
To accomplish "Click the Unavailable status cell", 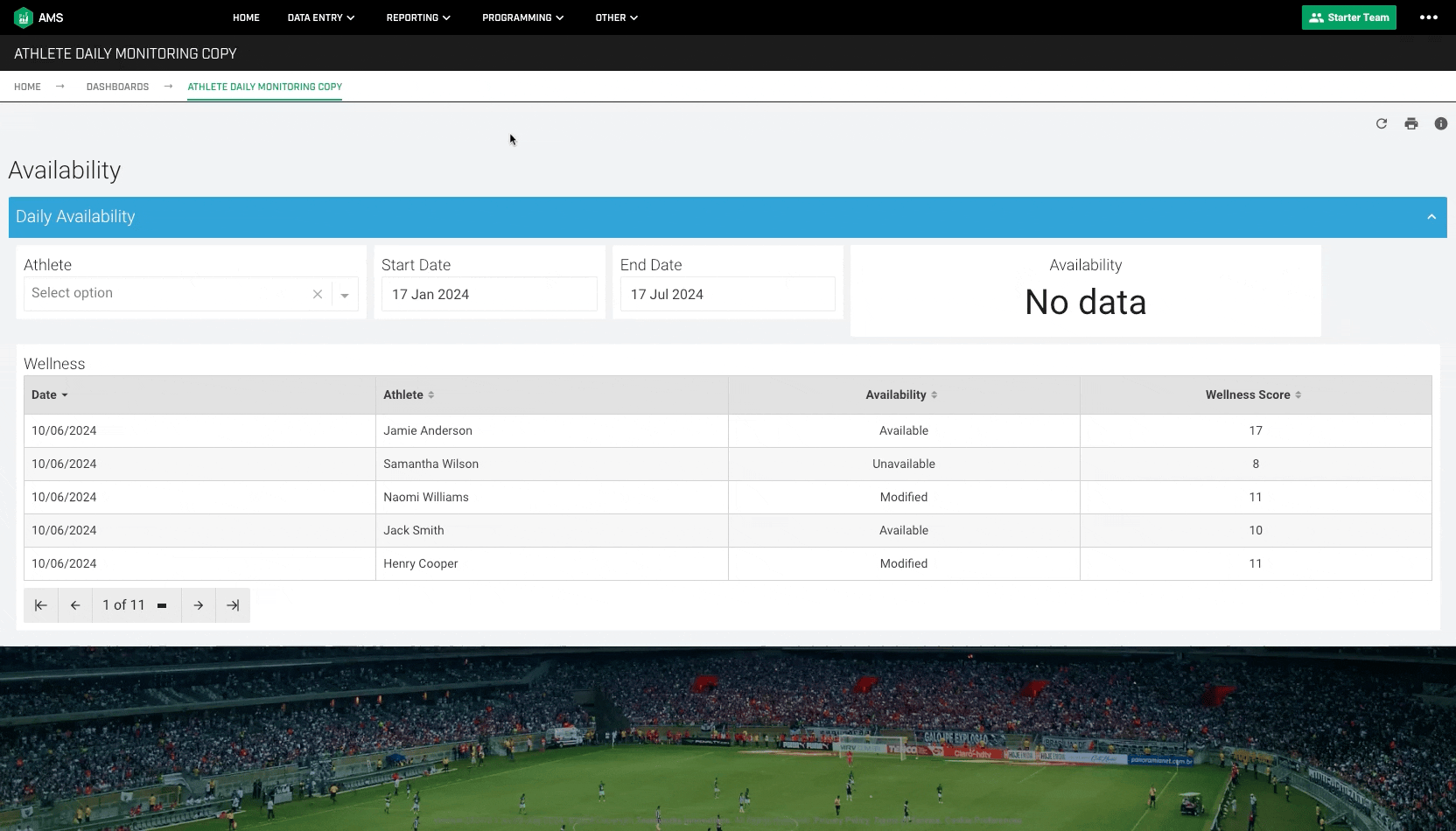I will (x=904, y=464).
